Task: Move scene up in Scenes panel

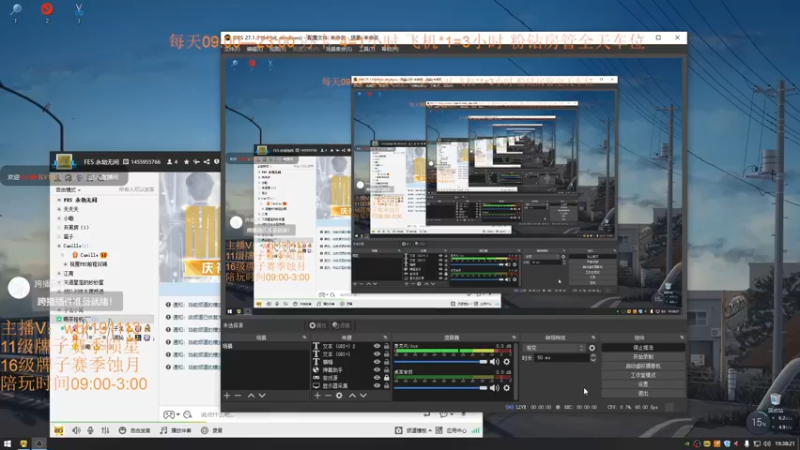Action: coord(251,395)
